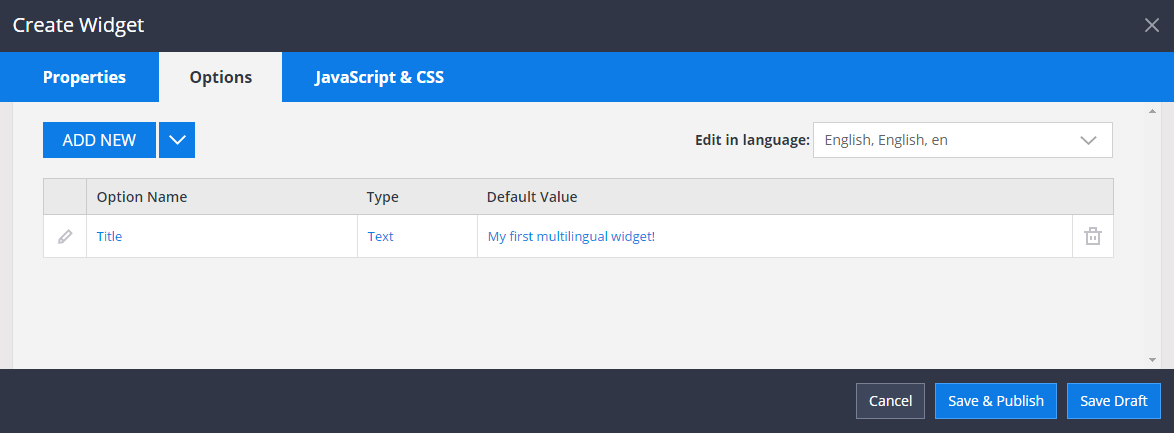
Task: Click the Type column header
Action: tap(383, 197)
